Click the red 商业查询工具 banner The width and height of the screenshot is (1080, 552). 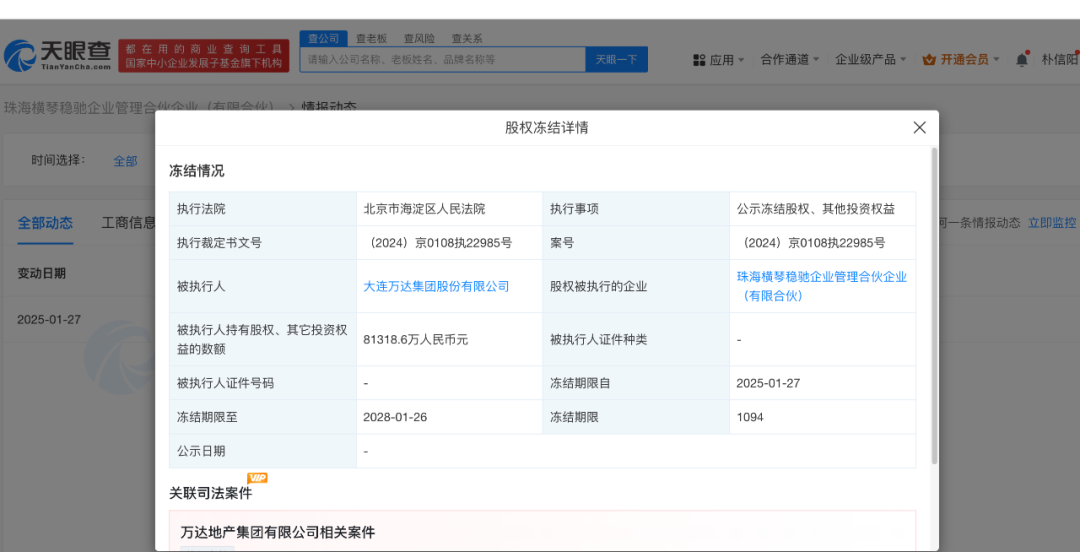tap(204, 56)
